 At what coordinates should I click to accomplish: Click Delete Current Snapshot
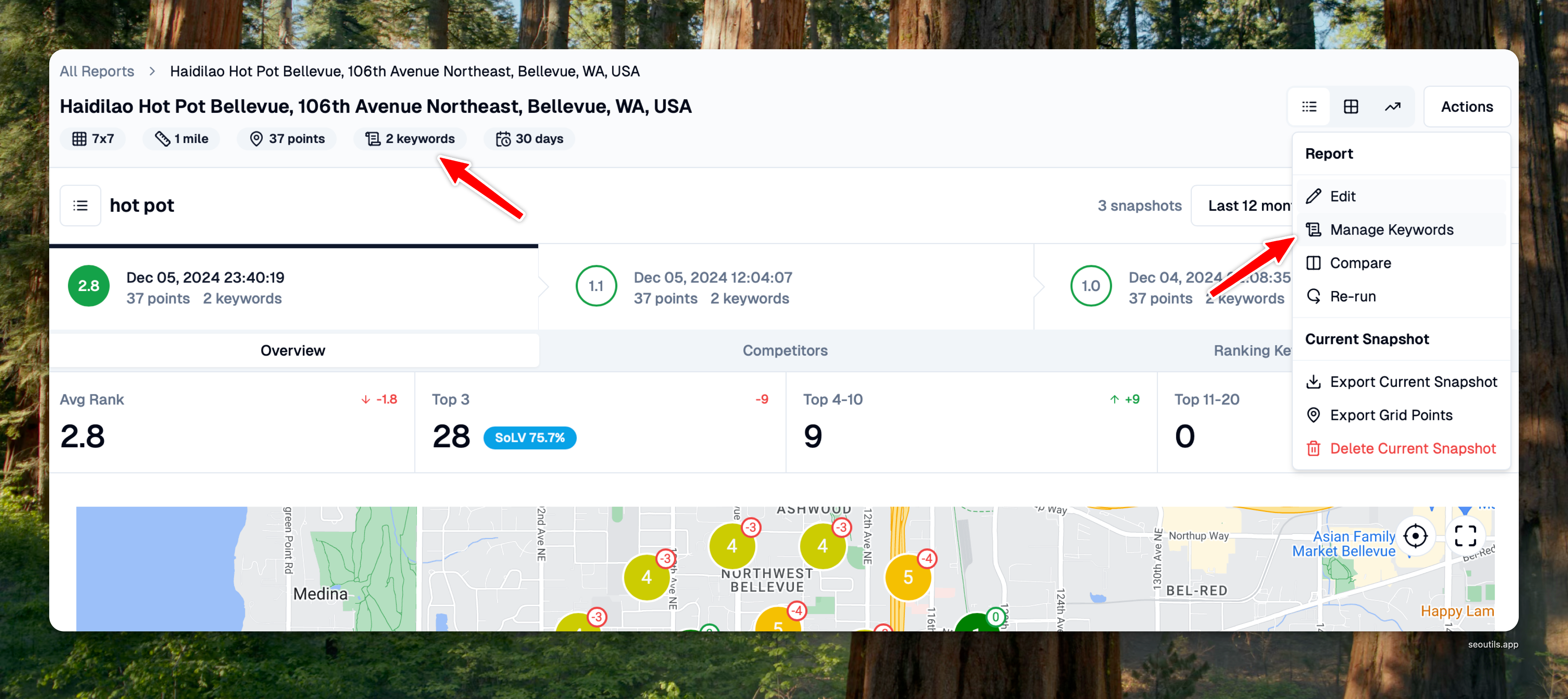coord(1412,448)
